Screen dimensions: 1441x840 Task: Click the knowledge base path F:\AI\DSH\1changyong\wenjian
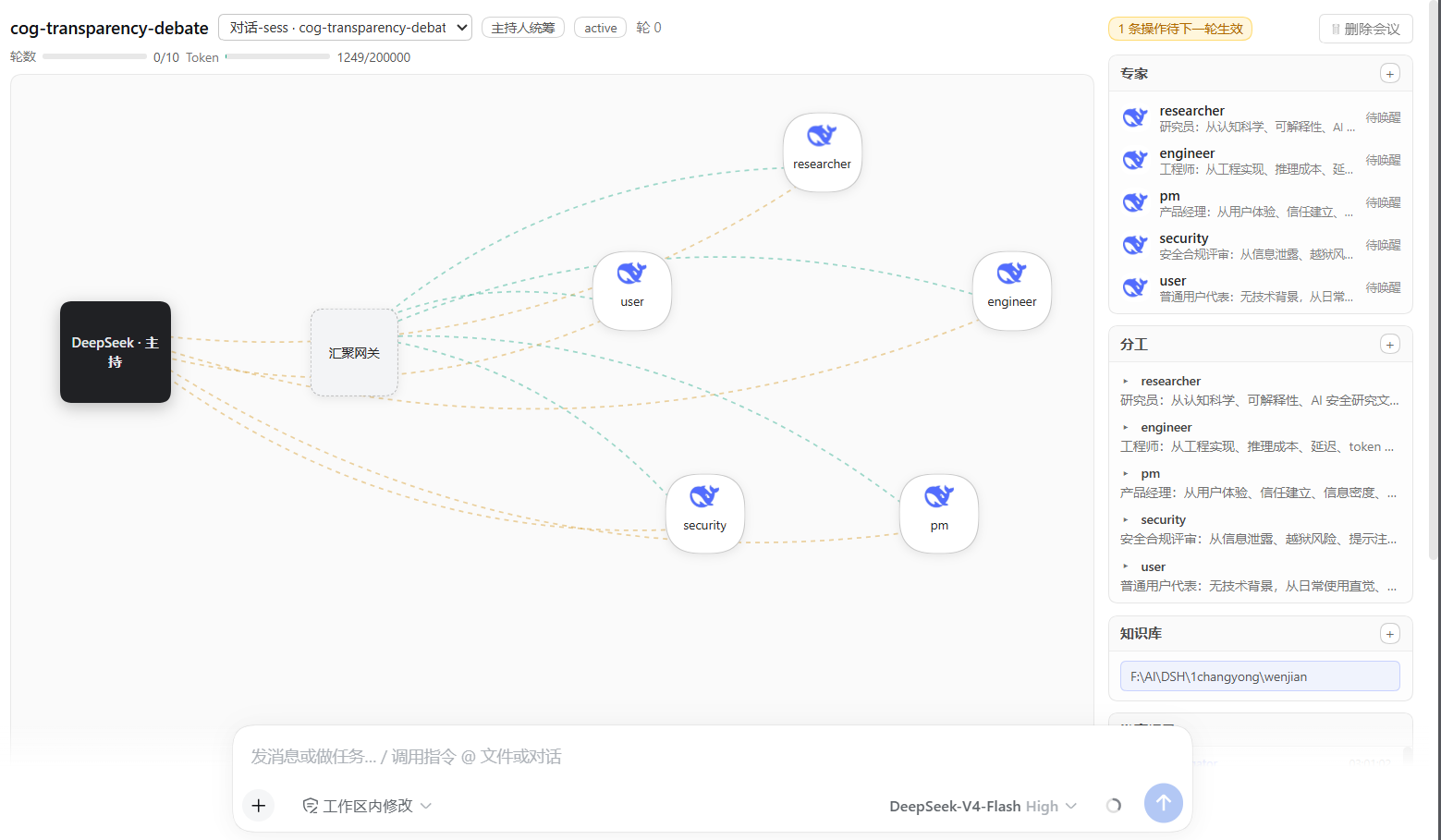click(1260, 676)
